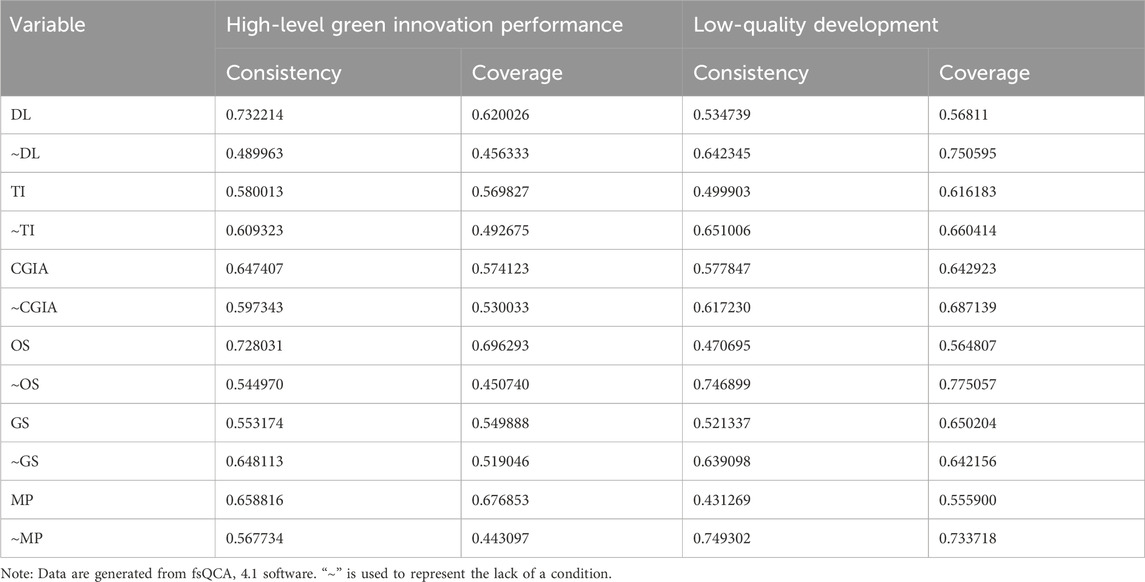Viewport: 1145px width, 582px height.
Task: Click the cell 0.639098
Action: 722,462
